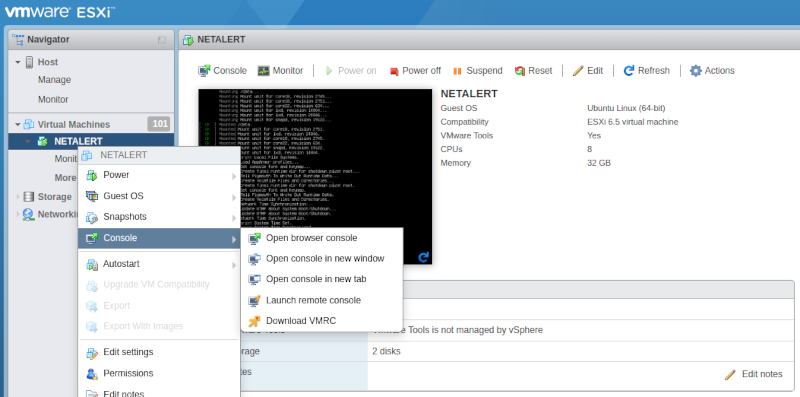Click the Edit settings icon in context menu

[92, 353]
